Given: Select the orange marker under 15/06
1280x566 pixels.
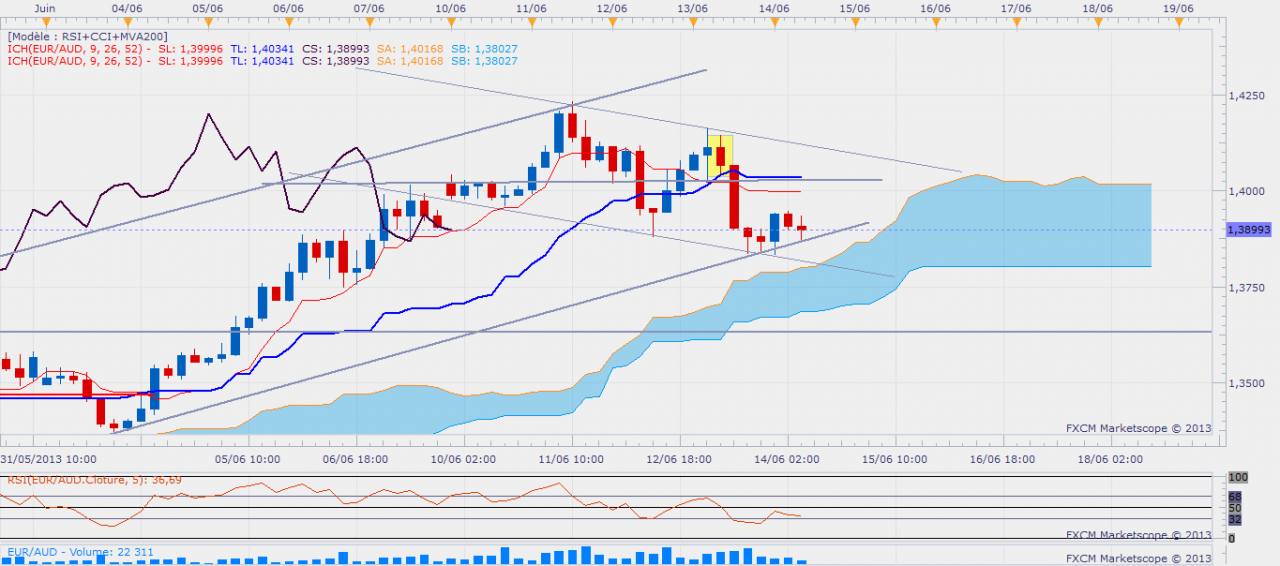Looking at the screenshot, I should point(855,21).
